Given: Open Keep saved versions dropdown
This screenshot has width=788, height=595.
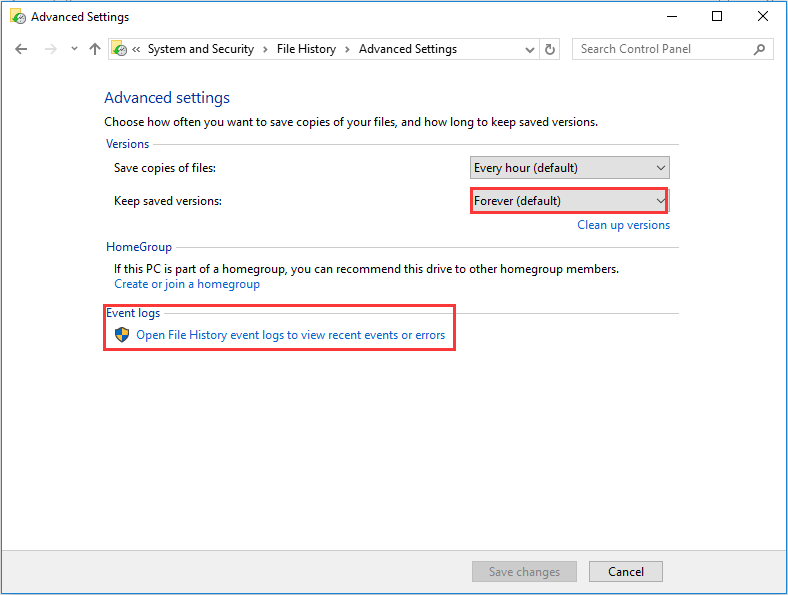Looking at the screenshot, I should (x=569, y=201).
